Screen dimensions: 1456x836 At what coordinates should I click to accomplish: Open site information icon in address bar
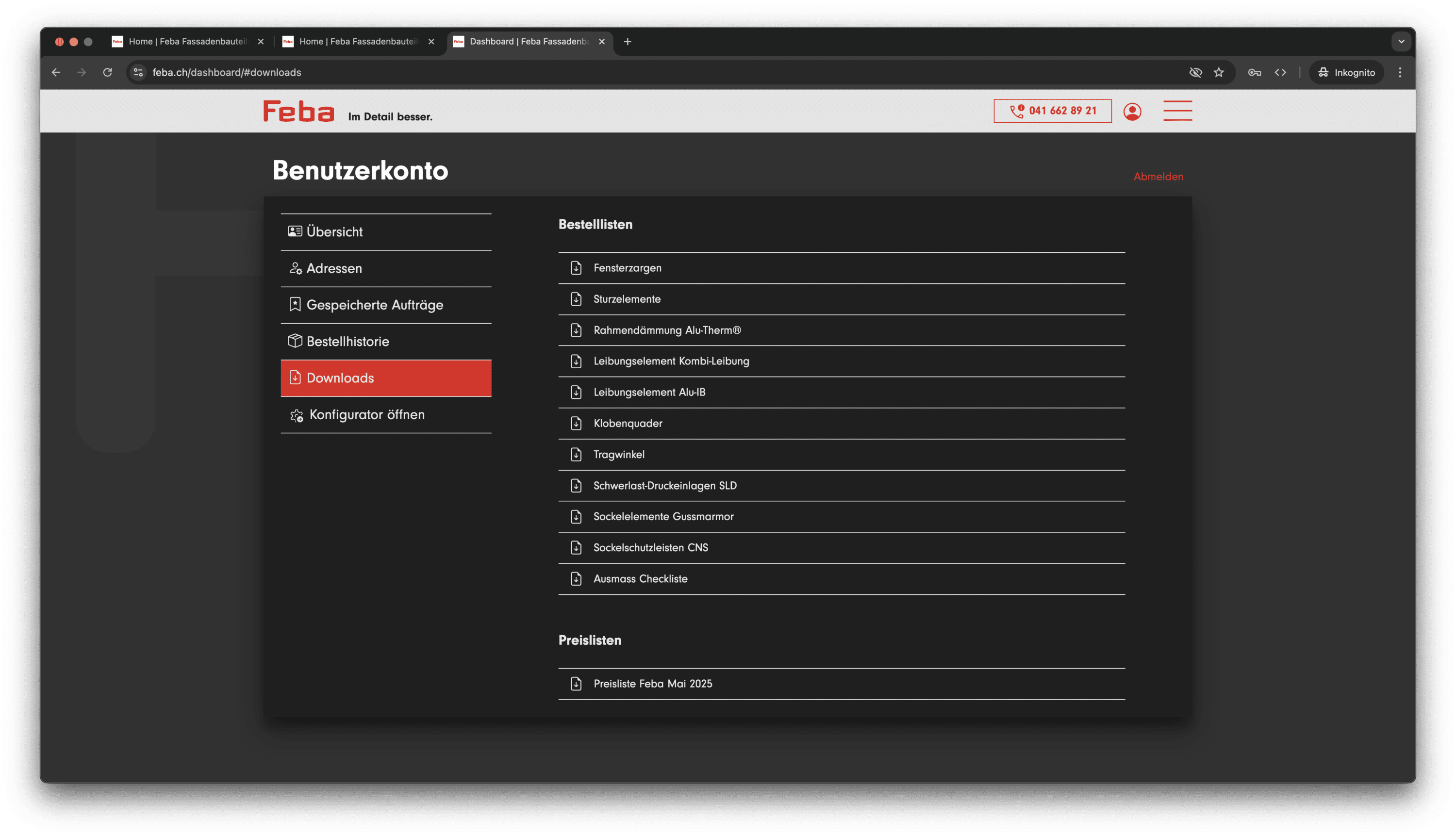(138, 72)
